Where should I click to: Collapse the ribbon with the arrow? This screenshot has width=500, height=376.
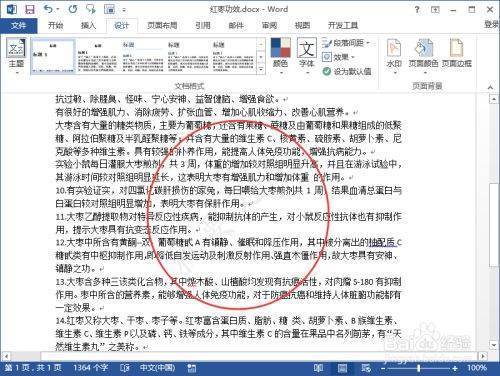(x=490, y=87)
